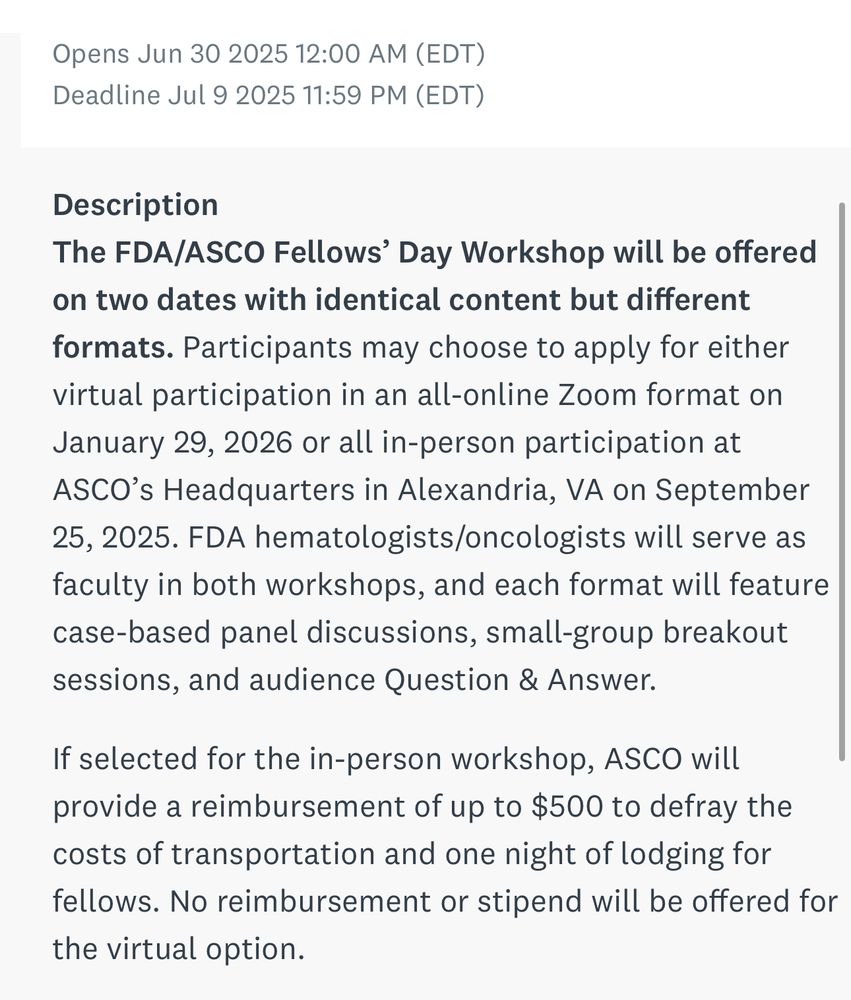Click the words "Alexandria, VA" in description
The height and width of the screenshot is (1000, 851).
(500, 490)
